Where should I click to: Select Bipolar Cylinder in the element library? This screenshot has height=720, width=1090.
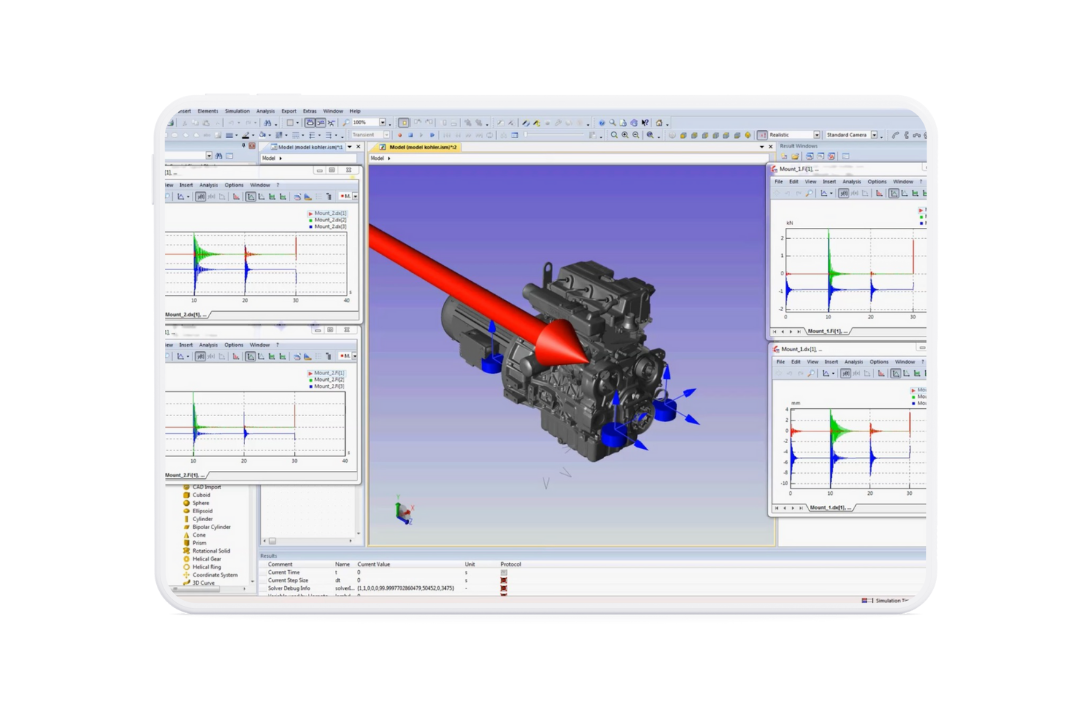206,527
